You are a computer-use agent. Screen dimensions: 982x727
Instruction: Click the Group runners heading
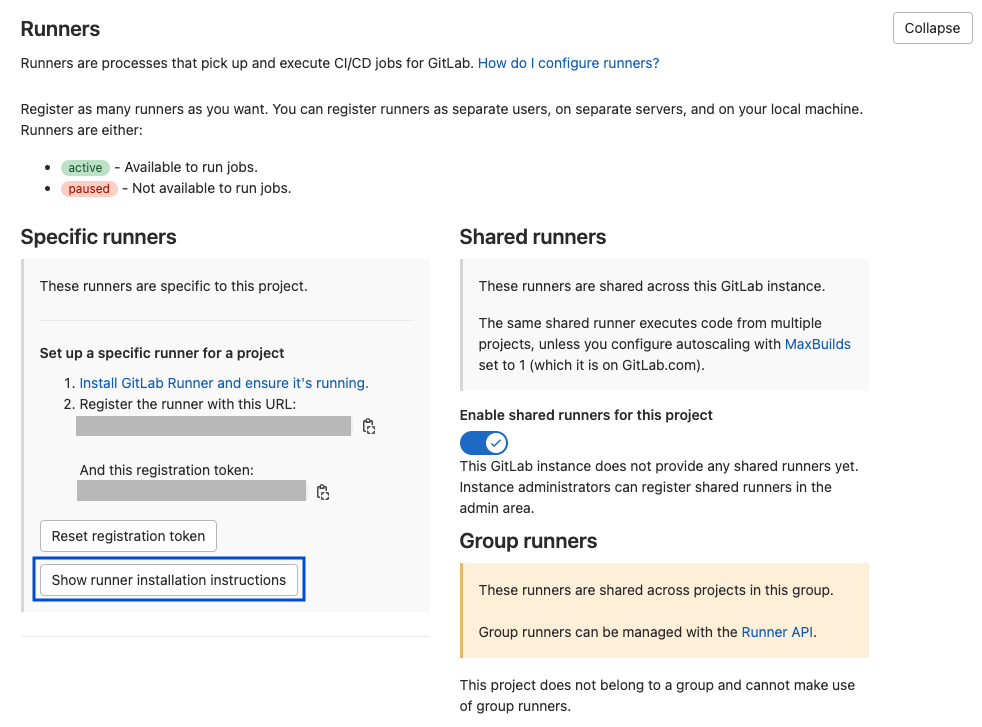(x=528, y=541)
